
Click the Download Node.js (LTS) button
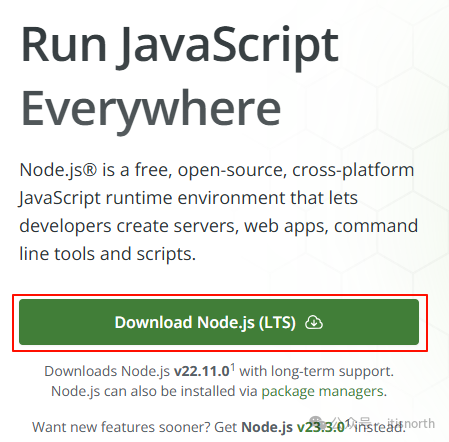(219, 322)
